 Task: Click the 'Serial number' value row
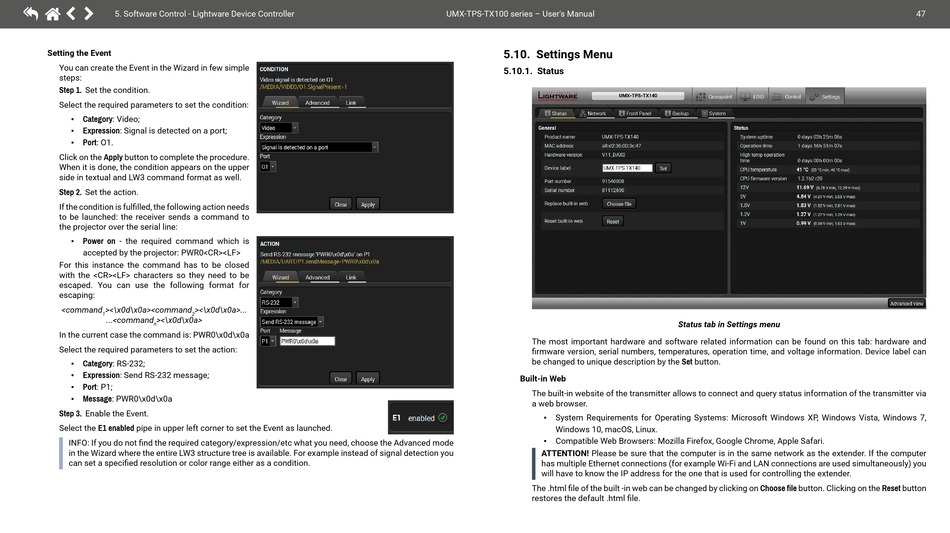coord(631,190)
